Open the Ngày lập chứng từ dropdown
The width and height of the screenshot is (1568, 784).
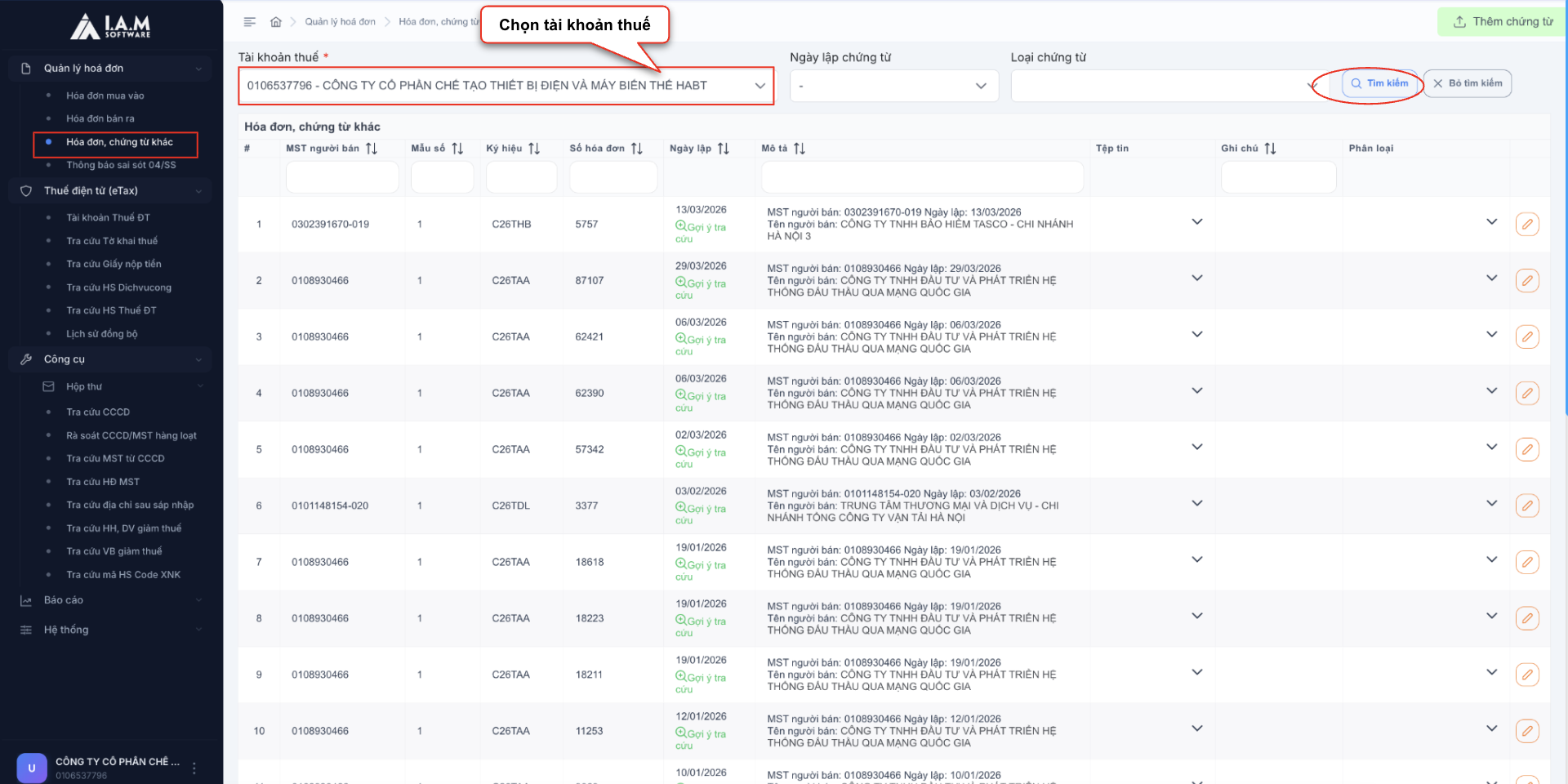[x=893, y=86]
